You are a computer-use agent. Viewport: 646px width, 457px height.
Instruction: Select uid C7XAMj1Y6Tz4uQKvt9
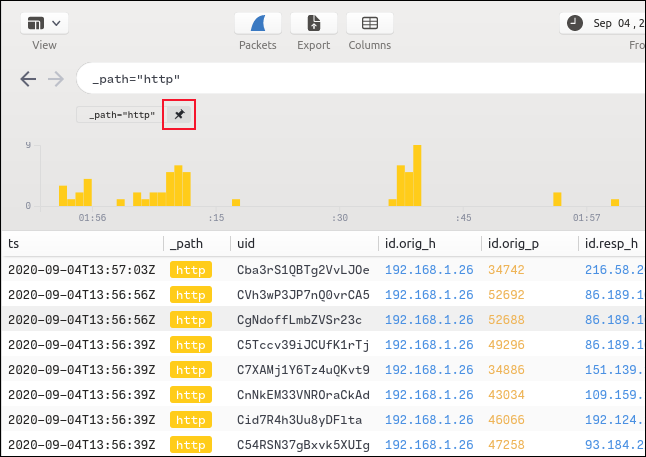(x=303, y=370)
